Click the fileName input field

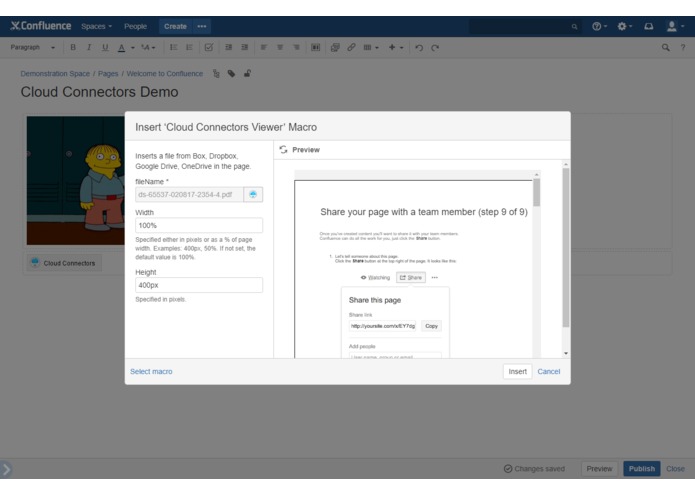coord(189,194)
